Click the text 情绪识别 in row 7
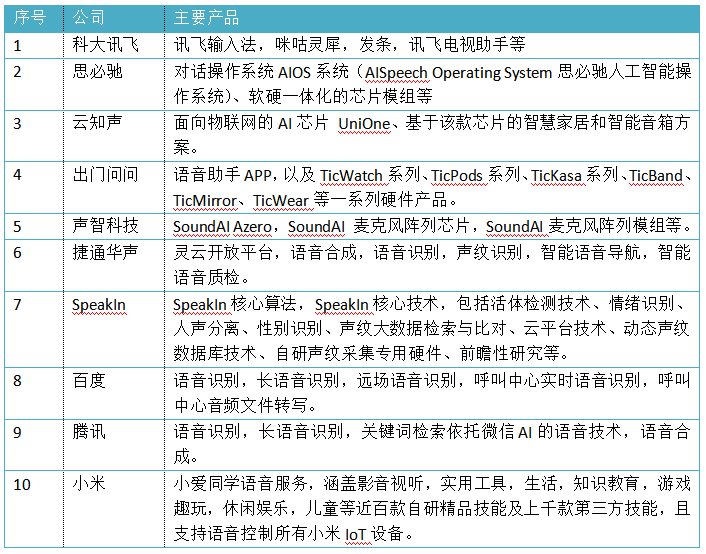Image resolution: width=706 pixels, height=554 pixels. [641, 304]
